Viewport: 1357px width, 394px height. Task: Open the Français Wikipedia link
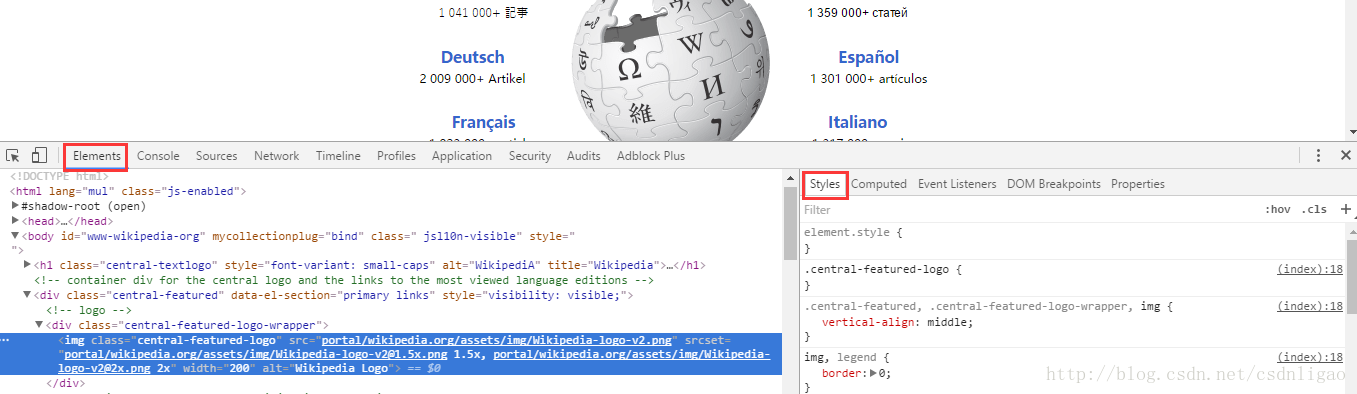pos(483,122)
